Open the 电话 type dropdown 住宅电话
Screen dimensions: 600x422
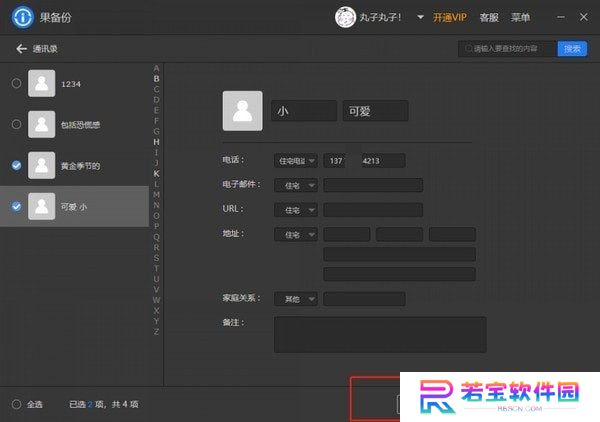point(296,161)
